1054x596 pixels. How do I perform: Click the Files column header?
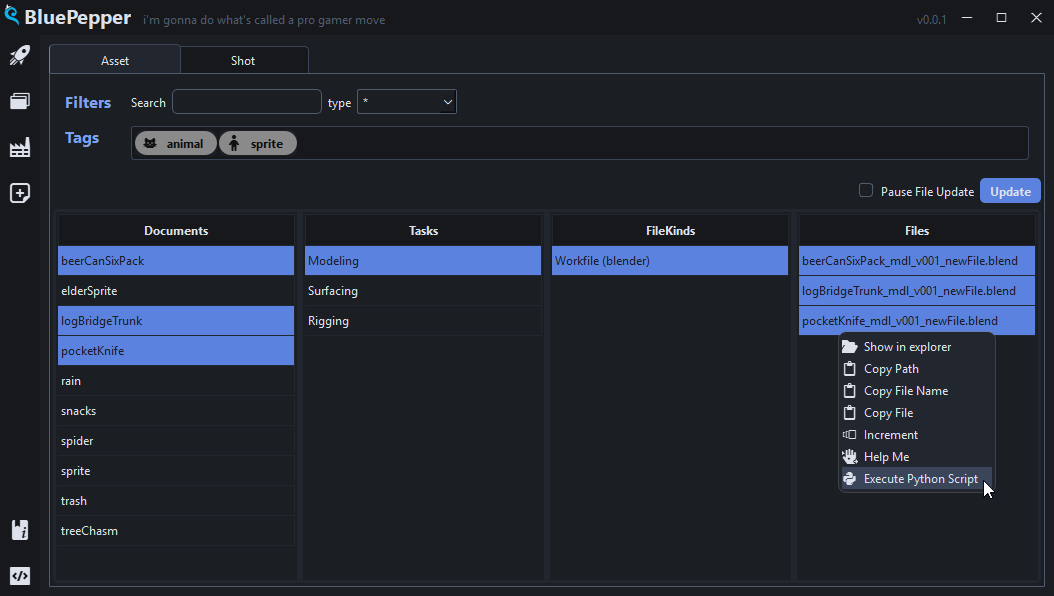(x=917, y=230)
